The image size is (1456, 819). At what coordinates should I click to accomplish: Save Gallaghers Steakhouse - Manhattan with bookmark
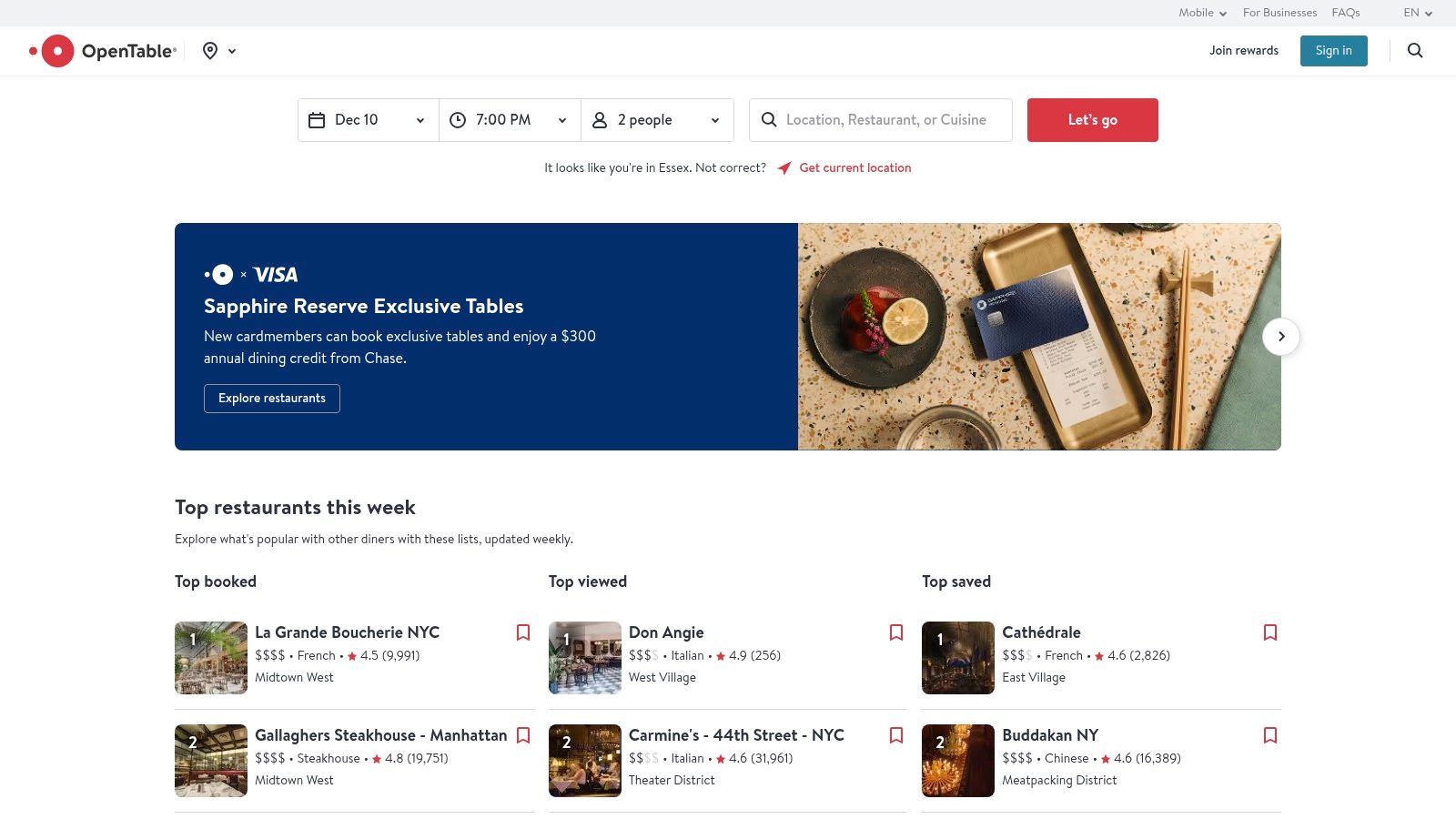coord(523,735)
